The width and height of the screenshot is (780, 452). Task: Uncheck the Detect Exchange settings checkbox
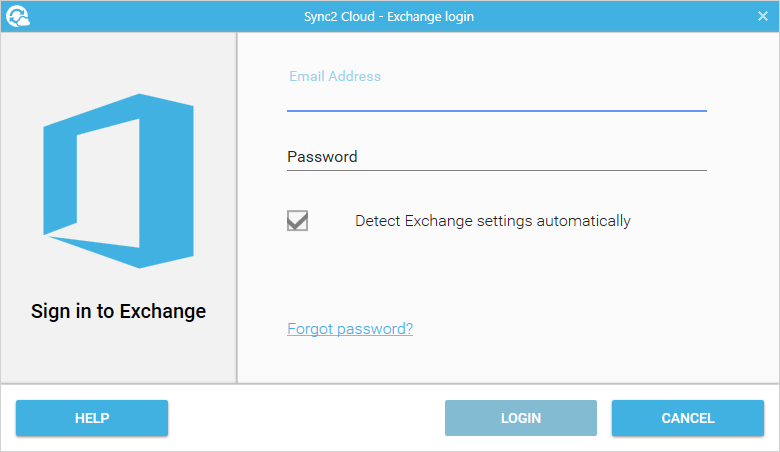click(x=297, y=221)
